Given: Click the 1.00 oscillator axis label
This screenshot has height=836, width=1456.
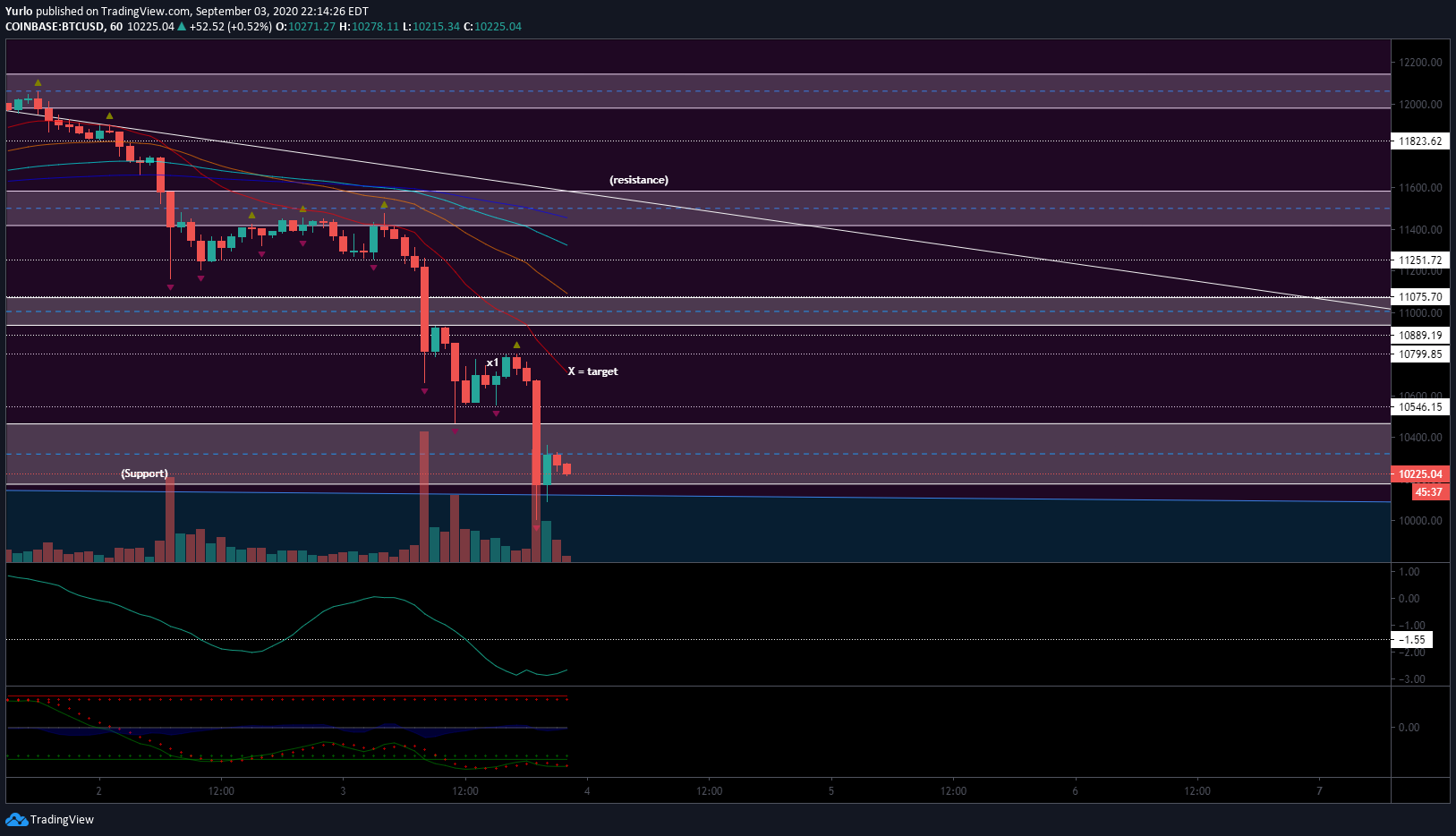Looking at the screenshot, I should [x=1409, y=572].
